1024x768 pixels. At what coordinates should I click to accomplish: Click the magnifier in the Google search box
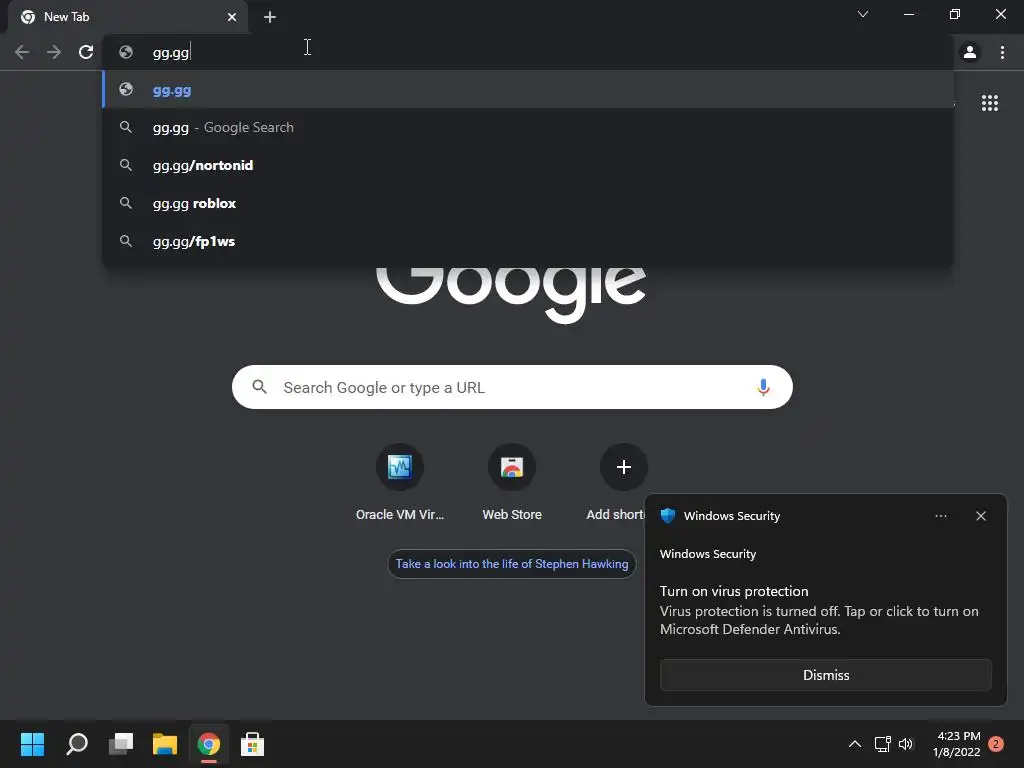[259, 387]
